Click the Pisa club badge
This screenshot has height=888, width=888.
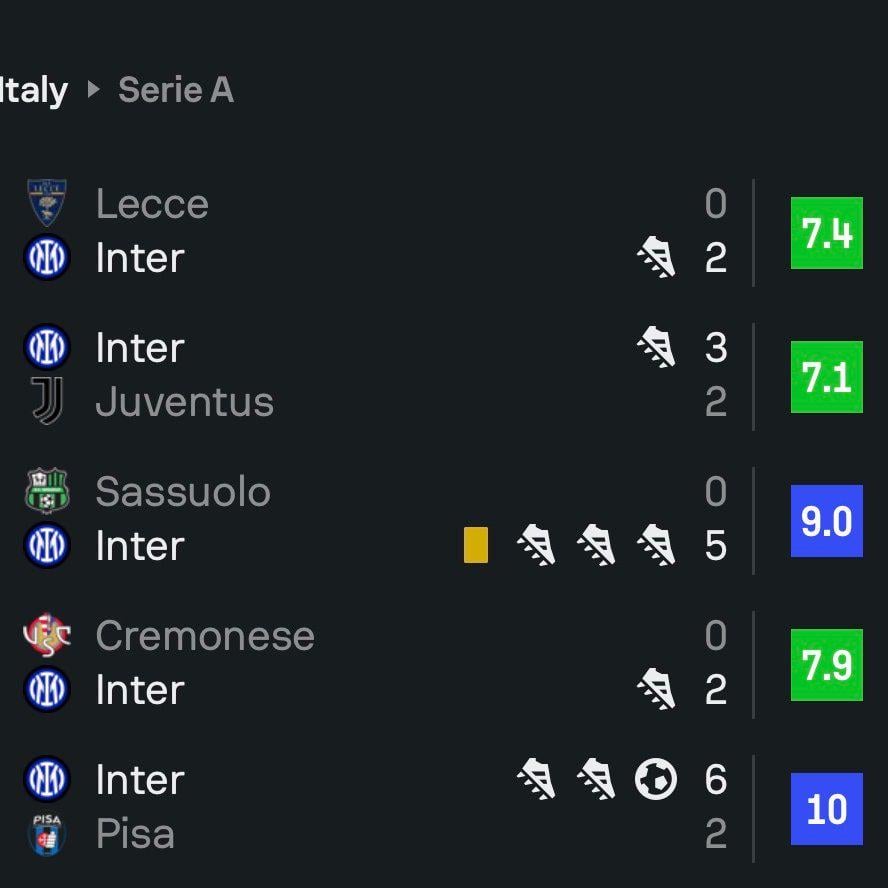pos(46,834)
